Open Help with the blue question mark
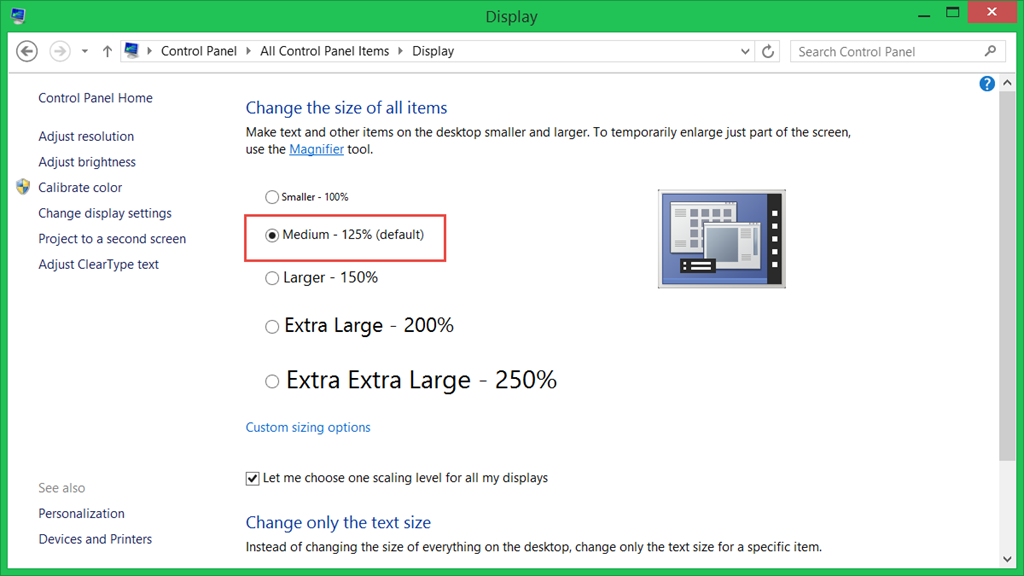Image resolution: width=1024 pixels, height=576 pixels. 987,84
